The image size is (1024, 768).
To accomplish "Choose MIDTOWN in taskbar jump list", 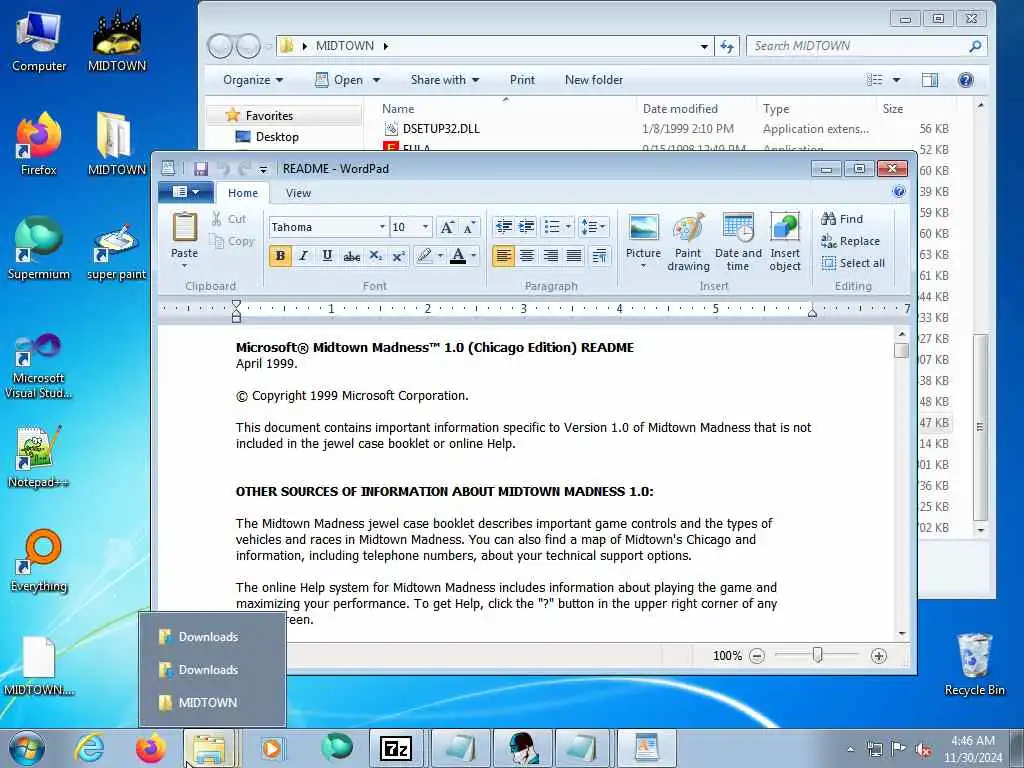I will pos(212,703).
